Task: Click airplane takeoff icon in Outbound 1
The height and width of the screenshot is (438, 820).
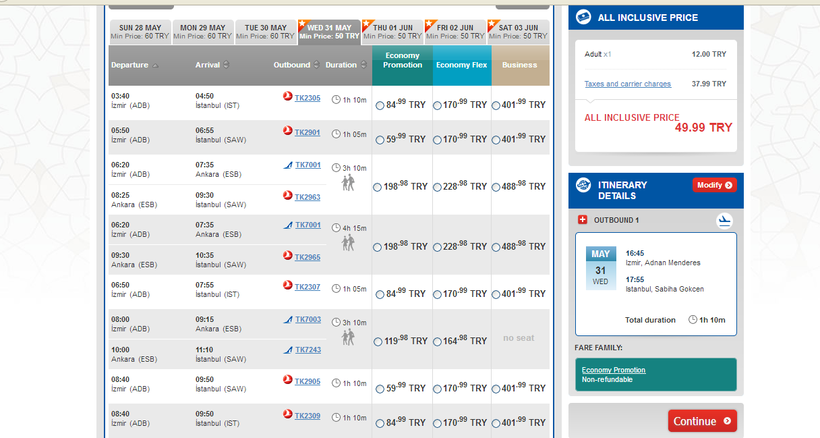Action: click(725, 220)
